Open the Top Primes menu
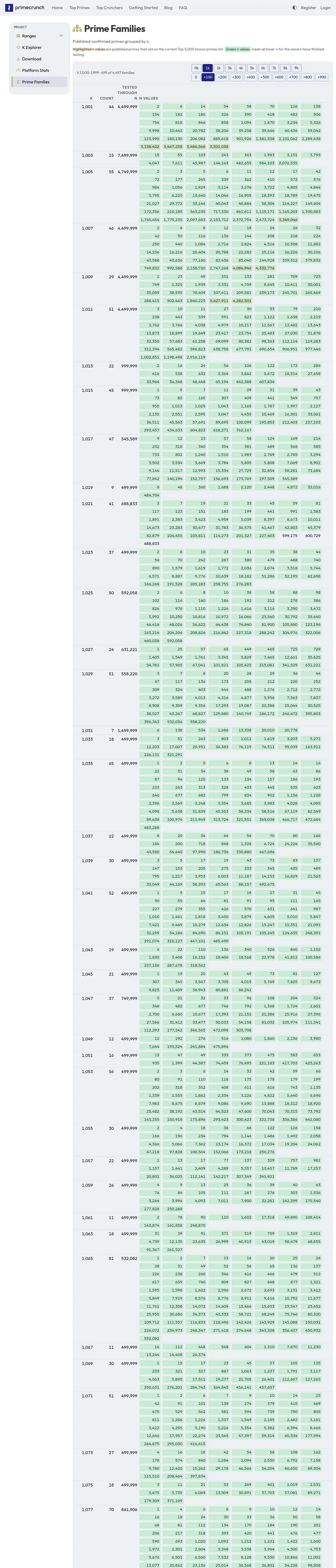The image size is (336, 1568). pyautogui.click(x=79, y=8)
